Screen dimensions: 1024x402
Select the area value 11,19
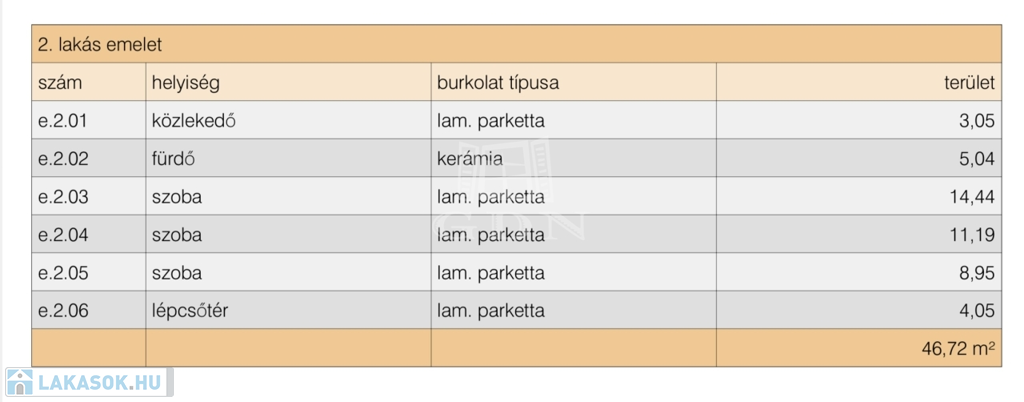point(972,235)
